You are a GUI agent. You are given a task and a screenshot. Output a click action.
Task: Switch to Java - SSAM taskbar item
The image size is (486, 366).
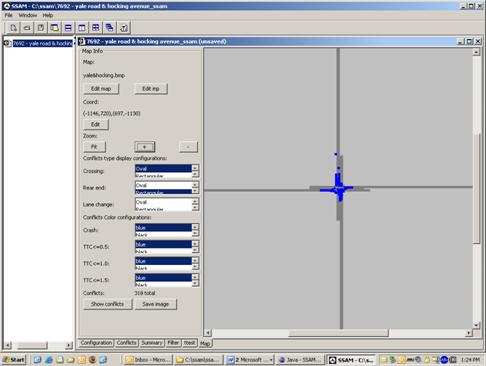pos(300,360)
